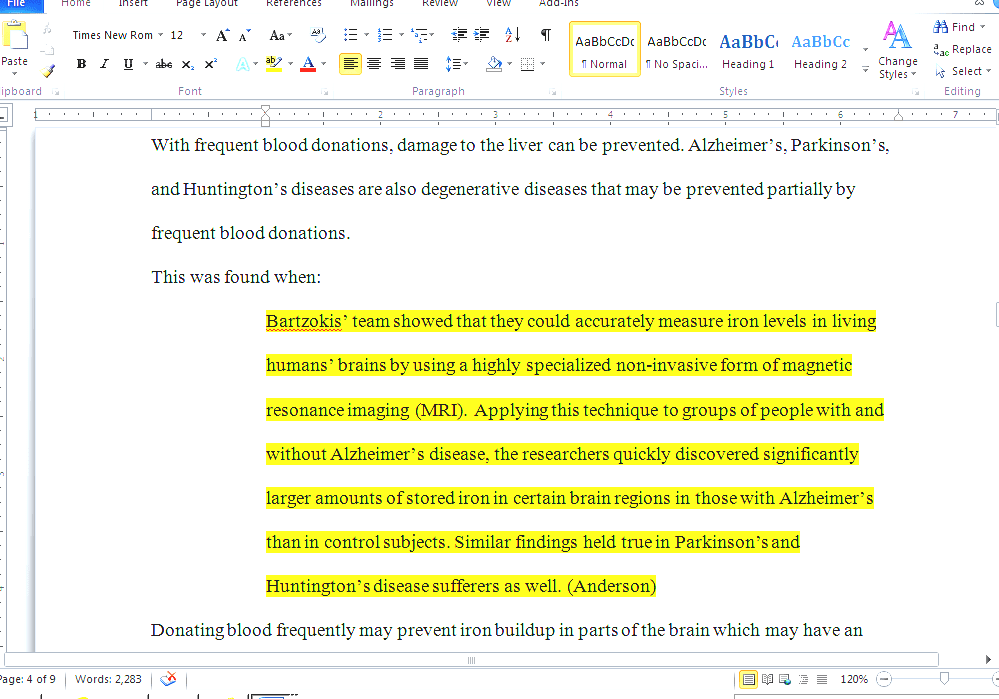Switch to the Review ribbon tab

439,4
